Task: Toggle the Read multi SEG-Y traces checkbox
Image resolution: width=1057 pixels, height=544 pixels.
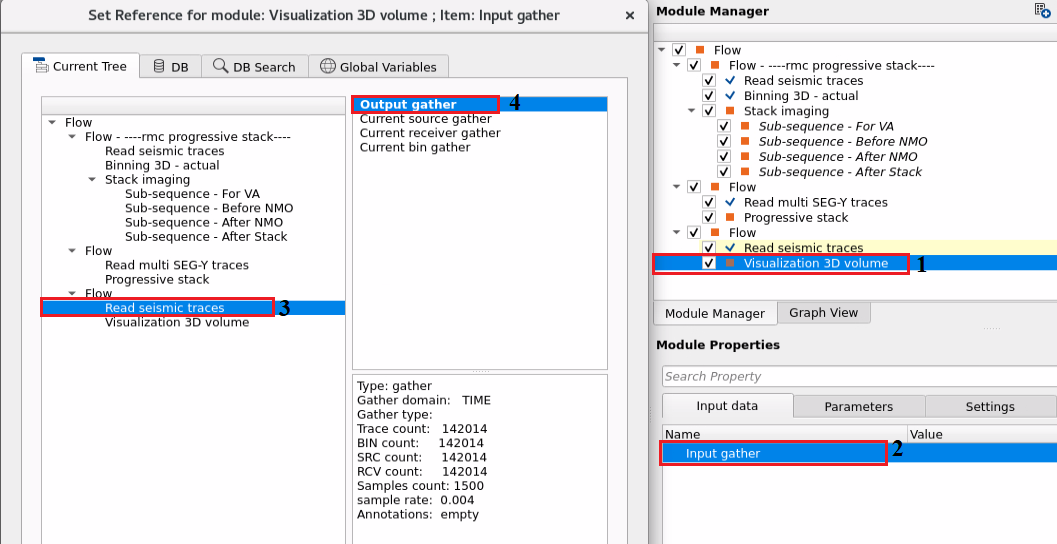Action: 709,202
